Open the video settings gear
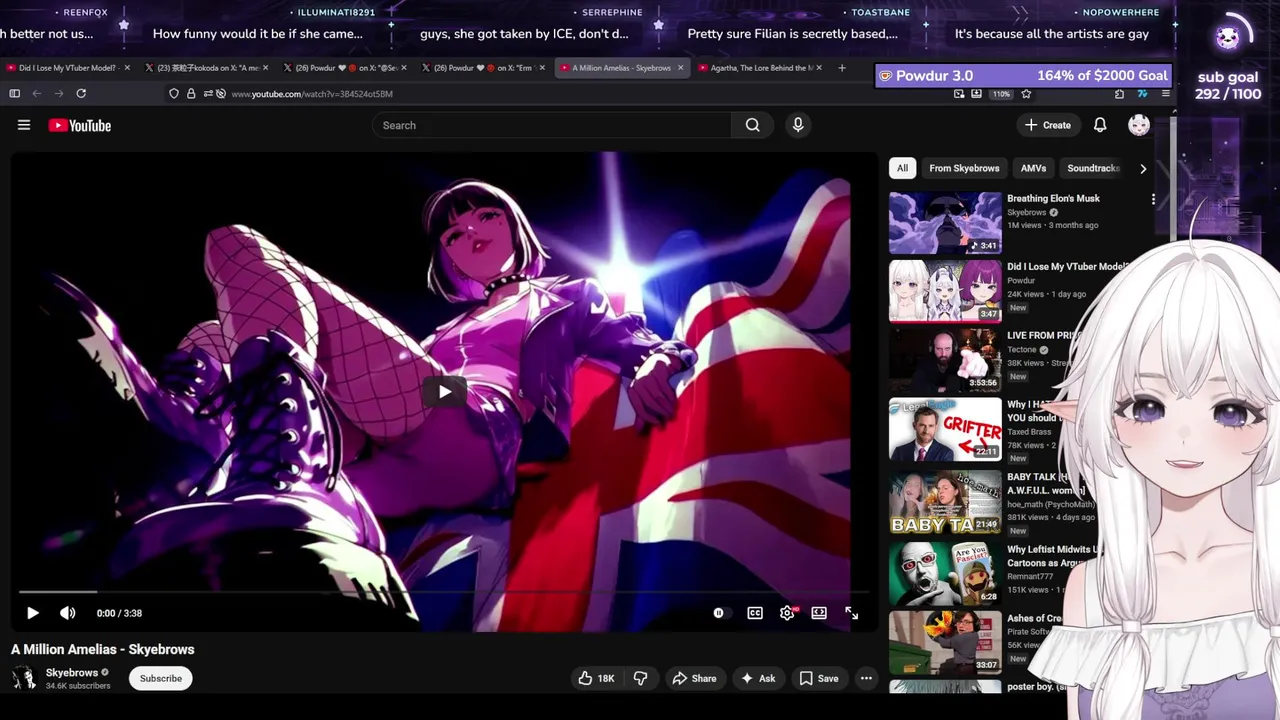The width and height of the screenshot is (1280, 720). 787,613
